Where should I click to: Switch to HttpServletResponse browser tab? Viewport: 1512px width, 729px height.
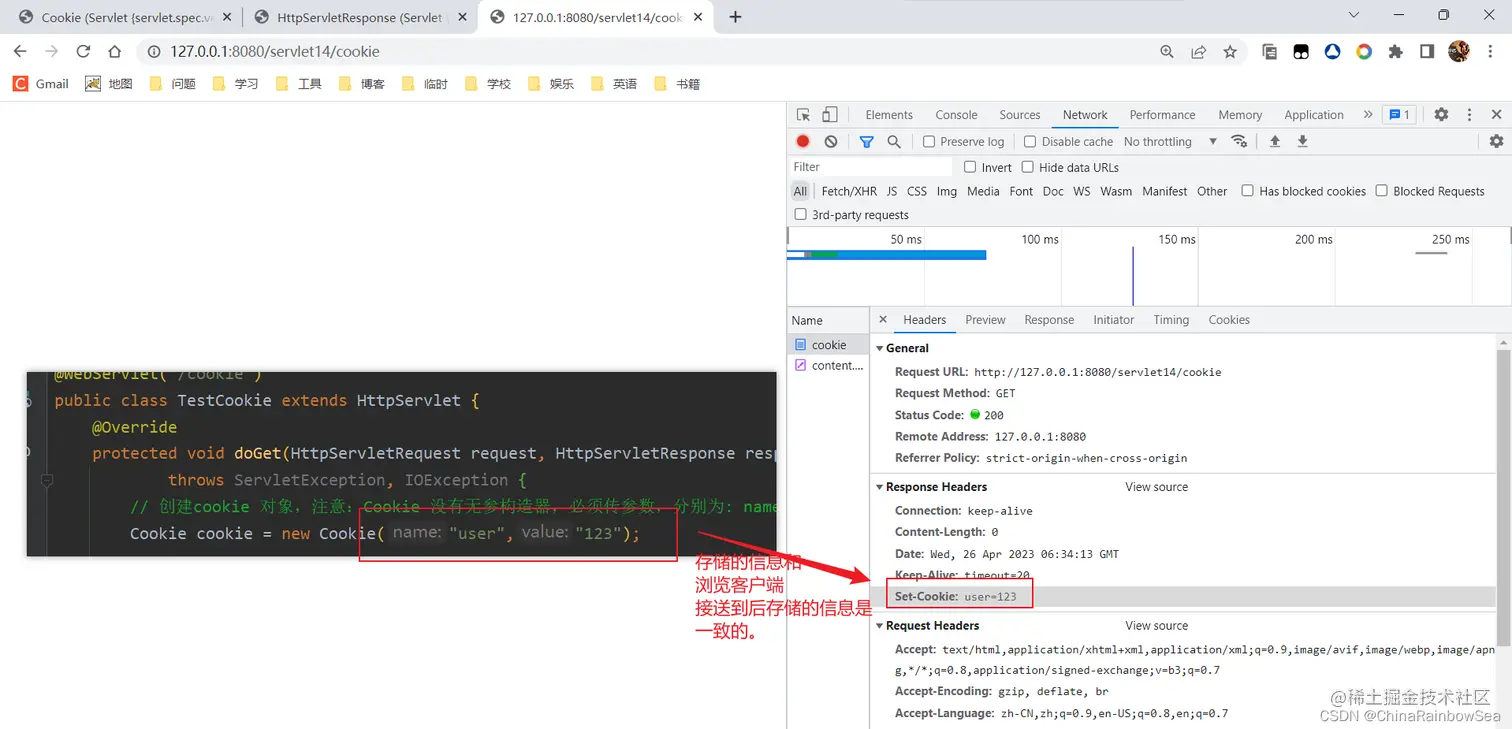point(358,17)
